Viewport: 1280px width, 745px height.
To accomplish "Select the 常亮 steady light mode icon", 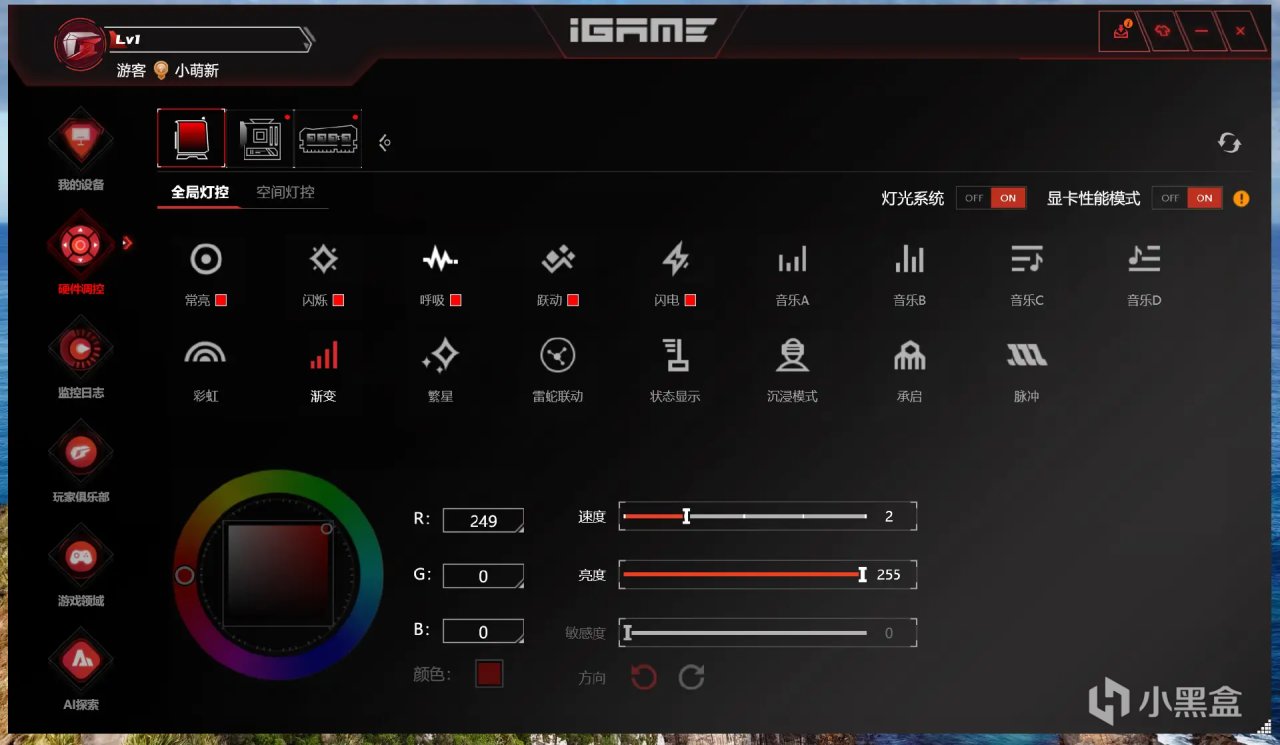I will (x=206, y=260).
